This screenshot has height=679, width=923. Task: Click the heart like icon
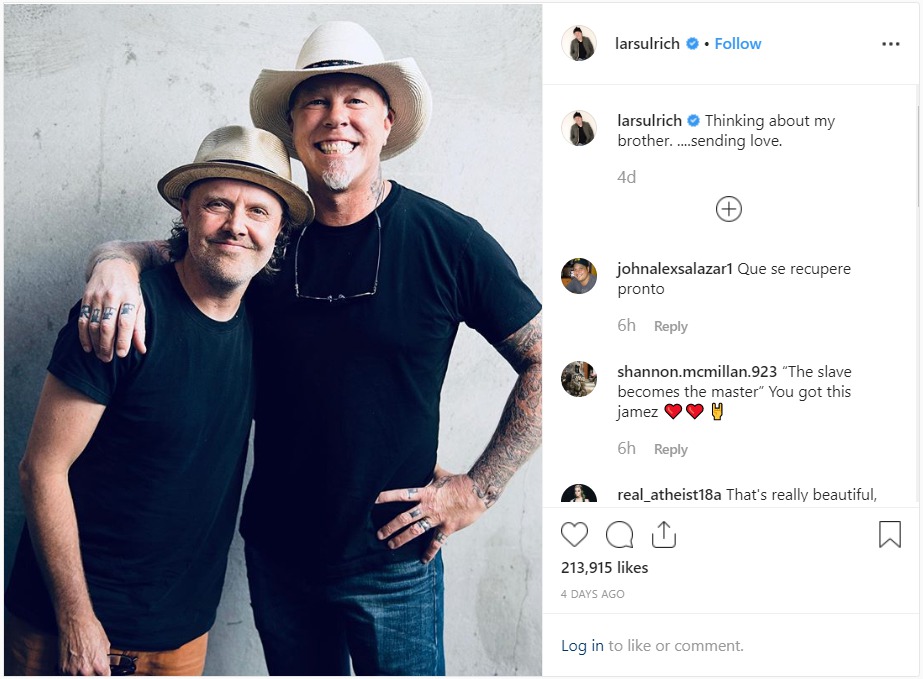coord(574,535)
